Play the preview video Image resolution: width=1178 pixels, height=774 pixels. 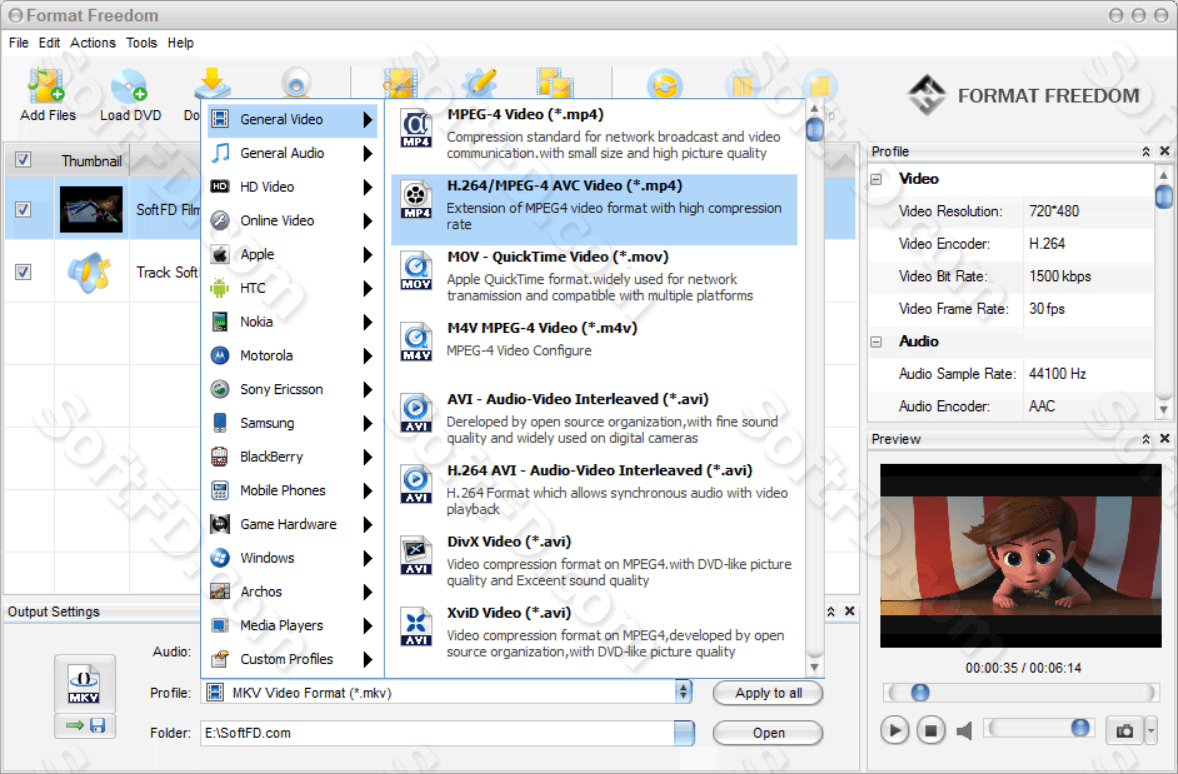click(x=894, y=730)
